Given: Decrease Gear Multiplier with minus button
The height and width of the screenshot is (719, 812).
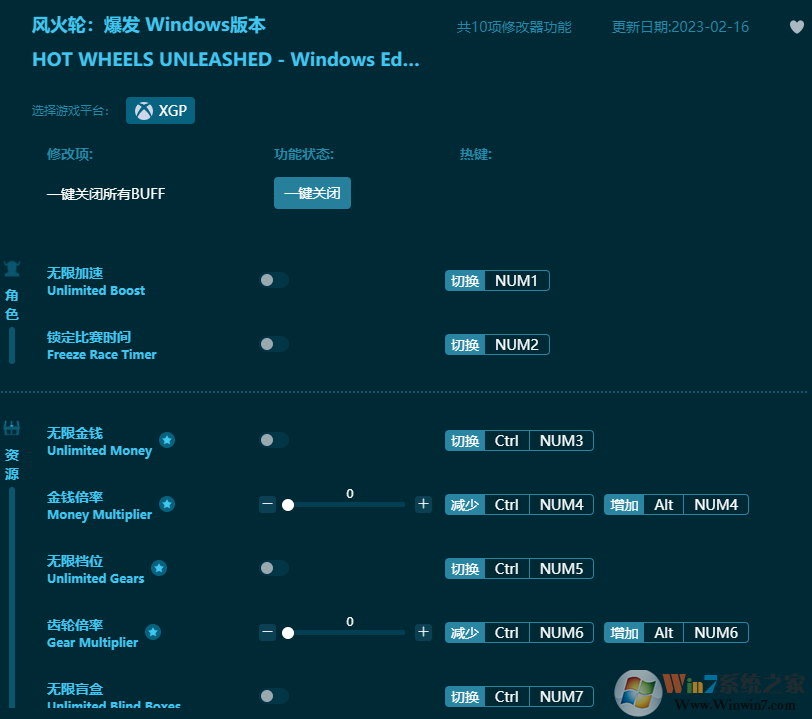Looking at the screenshot, I should 267,632.
